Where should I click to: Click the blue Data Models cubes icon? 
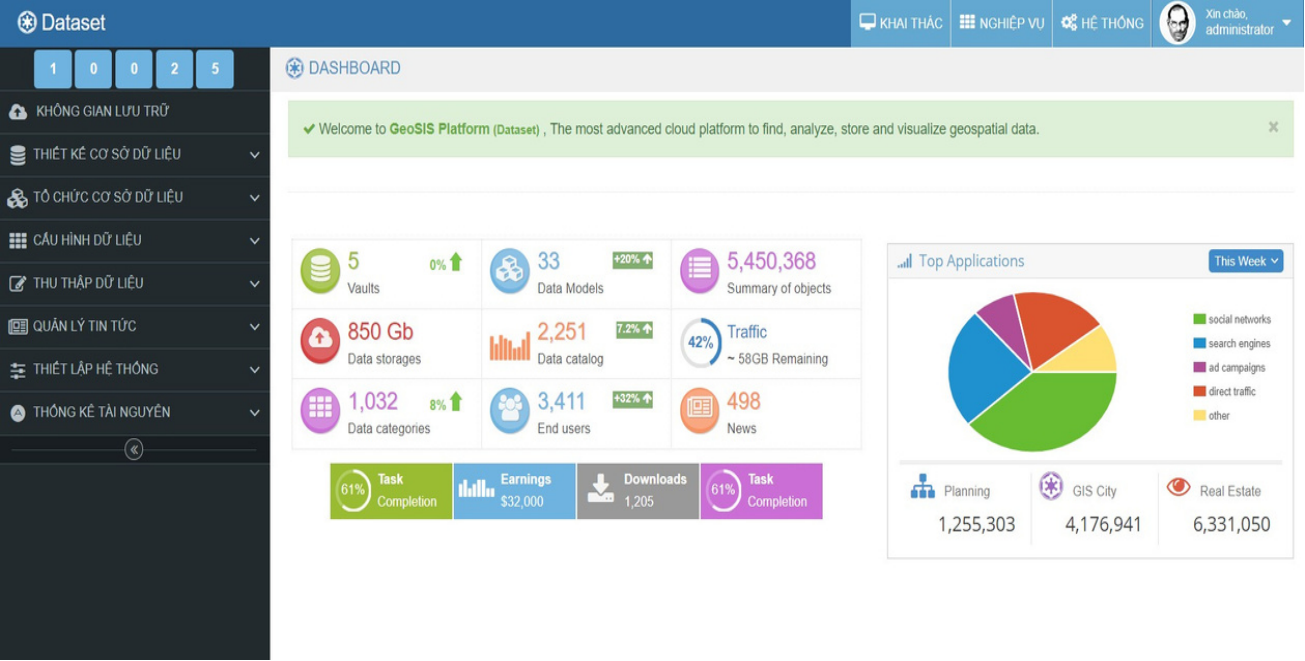tap(510, 272)
